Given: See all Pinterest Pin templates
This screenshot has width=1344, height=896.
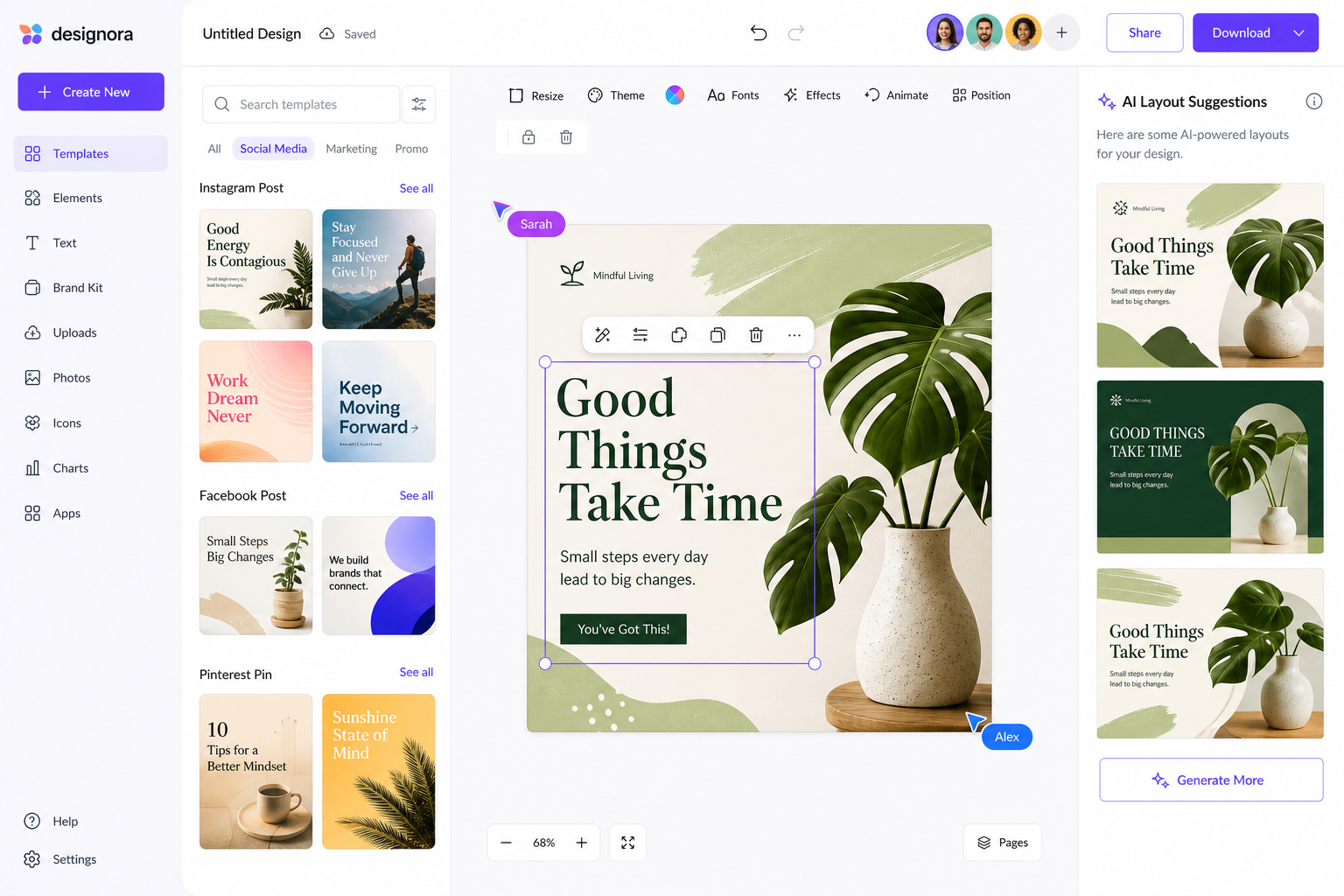Looking at the screenshot, I should [x=416, y=672].
